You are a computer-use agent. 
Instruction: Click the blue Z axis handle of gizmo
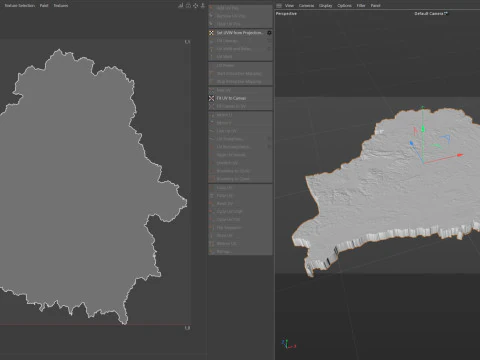click(412, 144)
